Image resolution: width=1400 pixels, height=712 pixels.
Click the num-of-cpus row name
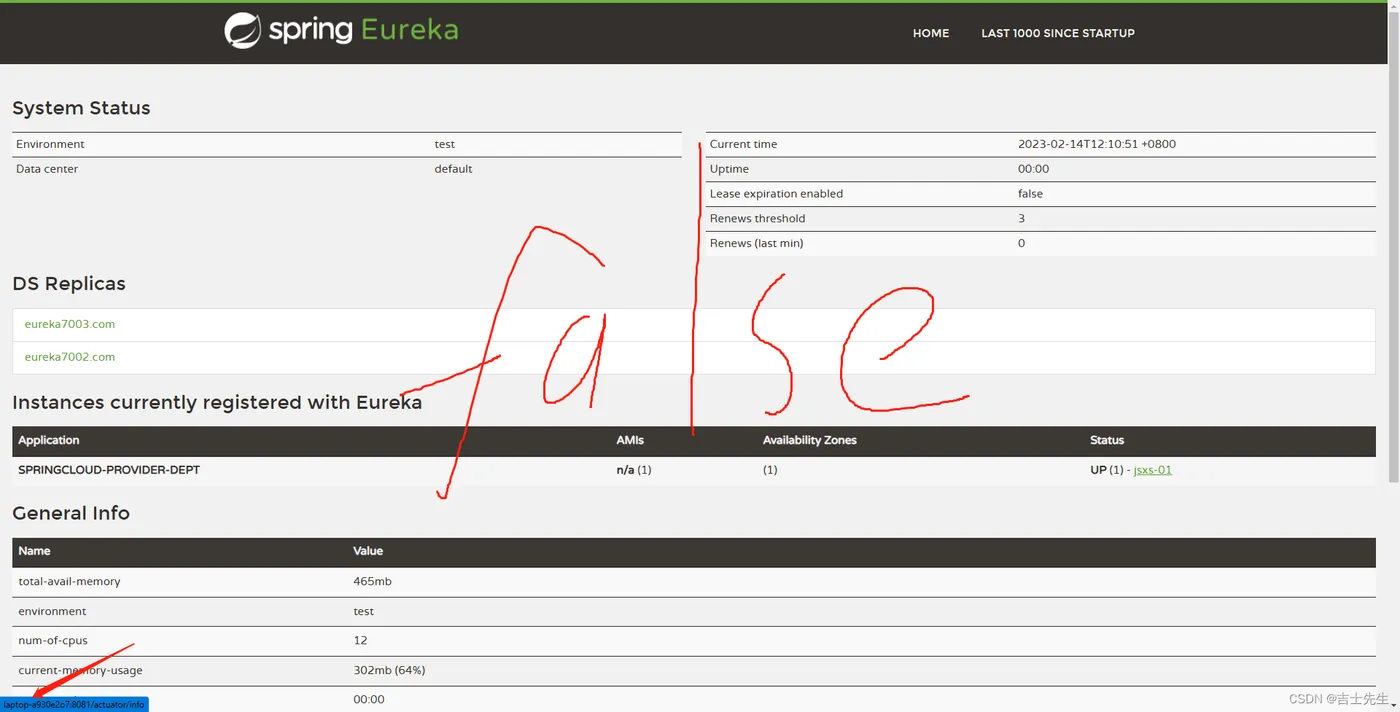[52, 640]
